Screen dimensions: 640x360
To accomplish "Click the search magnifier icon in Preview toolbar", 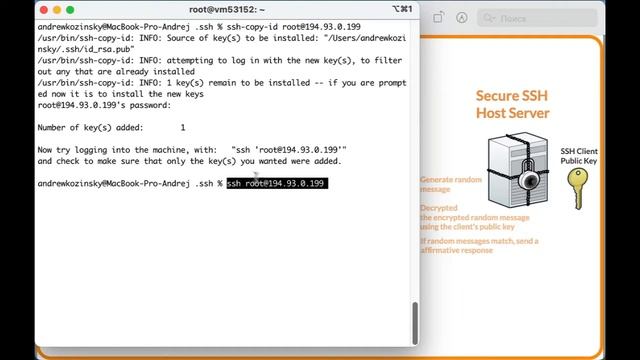I will (x=489, y=18).
